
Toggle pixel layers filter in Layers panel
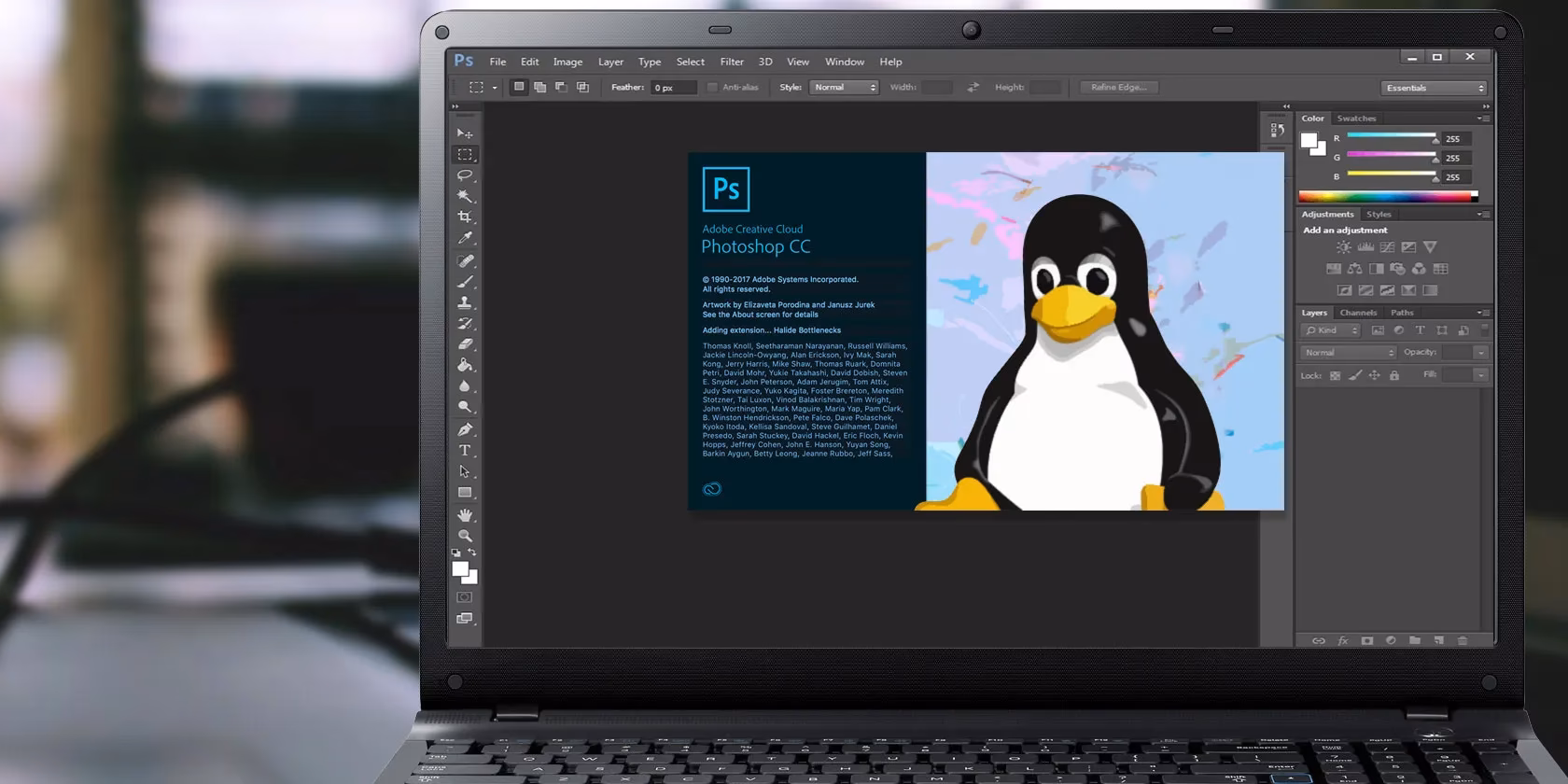[x=1378, y=330]
